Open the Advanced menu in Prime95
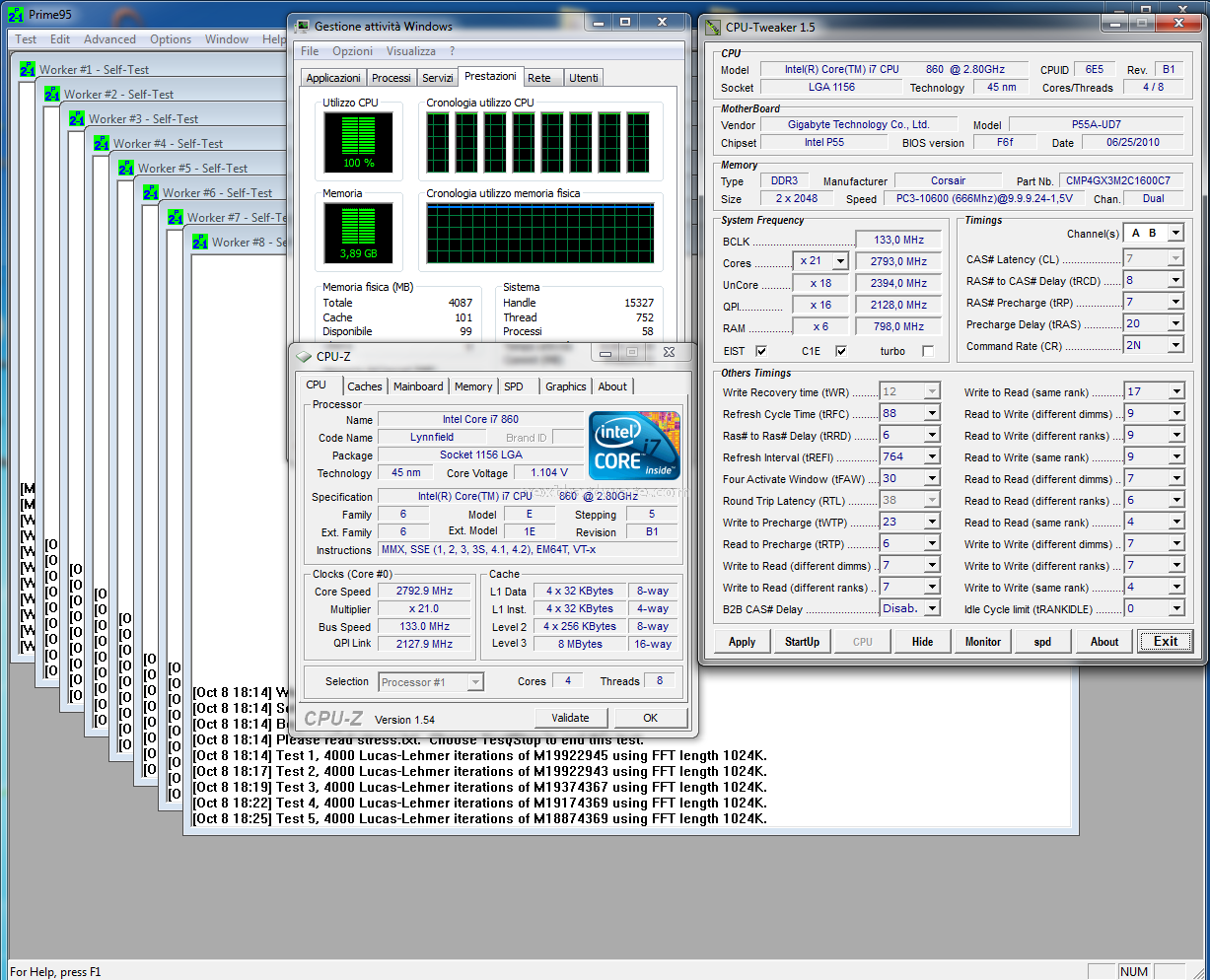Image resolution: width=1210 pixels, height=980 pixels. (109, 39)
